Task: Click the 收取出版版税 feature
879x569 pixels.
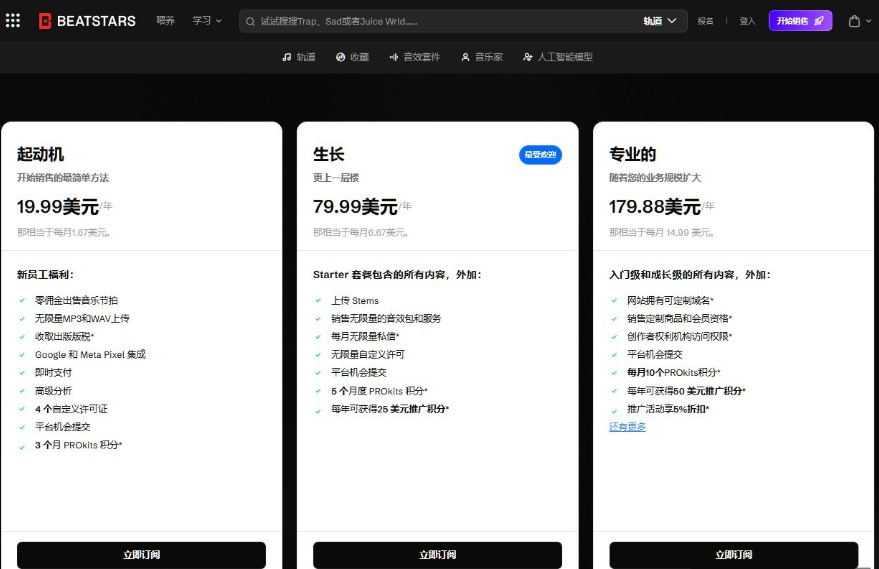Action: pyautogui.click(x=64, y=336)
